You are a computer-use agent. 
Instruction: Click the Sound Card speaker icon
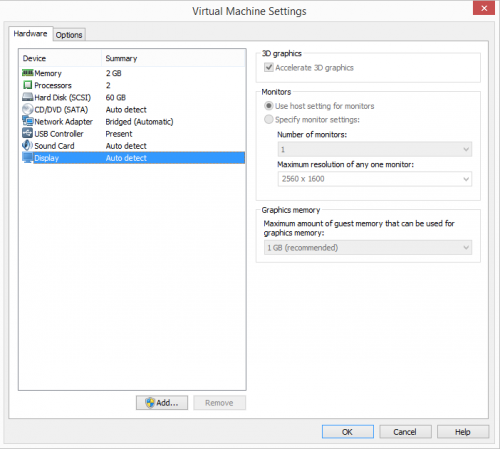coord(28,145)
